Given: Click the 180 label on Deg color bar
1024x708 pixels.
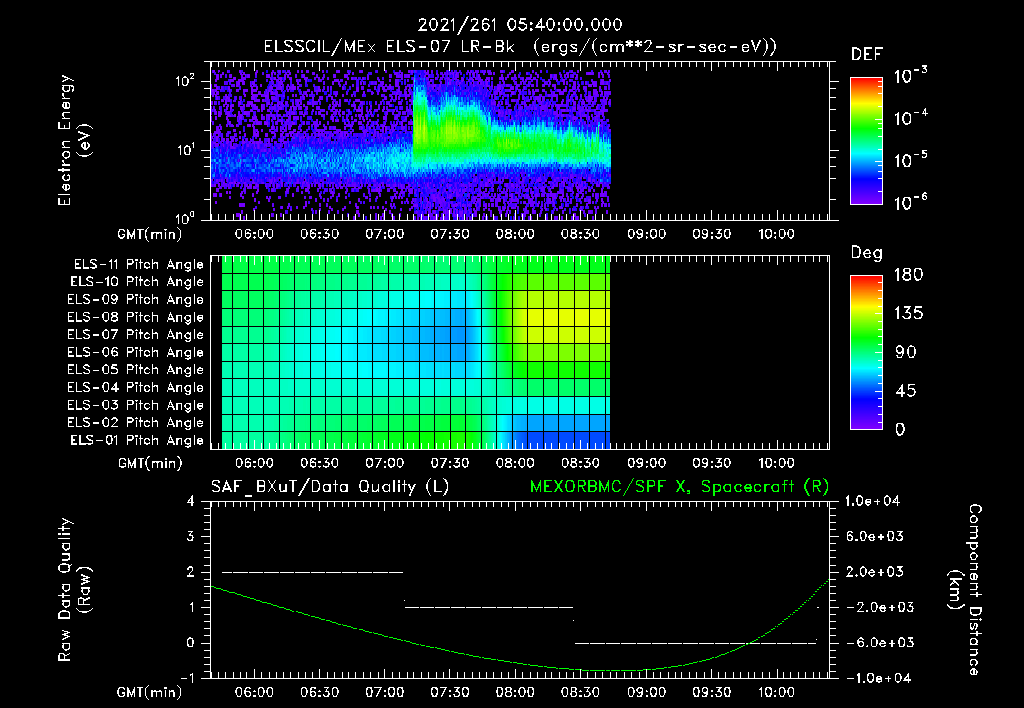Looking at the screenshot, I should pos(908,275).
